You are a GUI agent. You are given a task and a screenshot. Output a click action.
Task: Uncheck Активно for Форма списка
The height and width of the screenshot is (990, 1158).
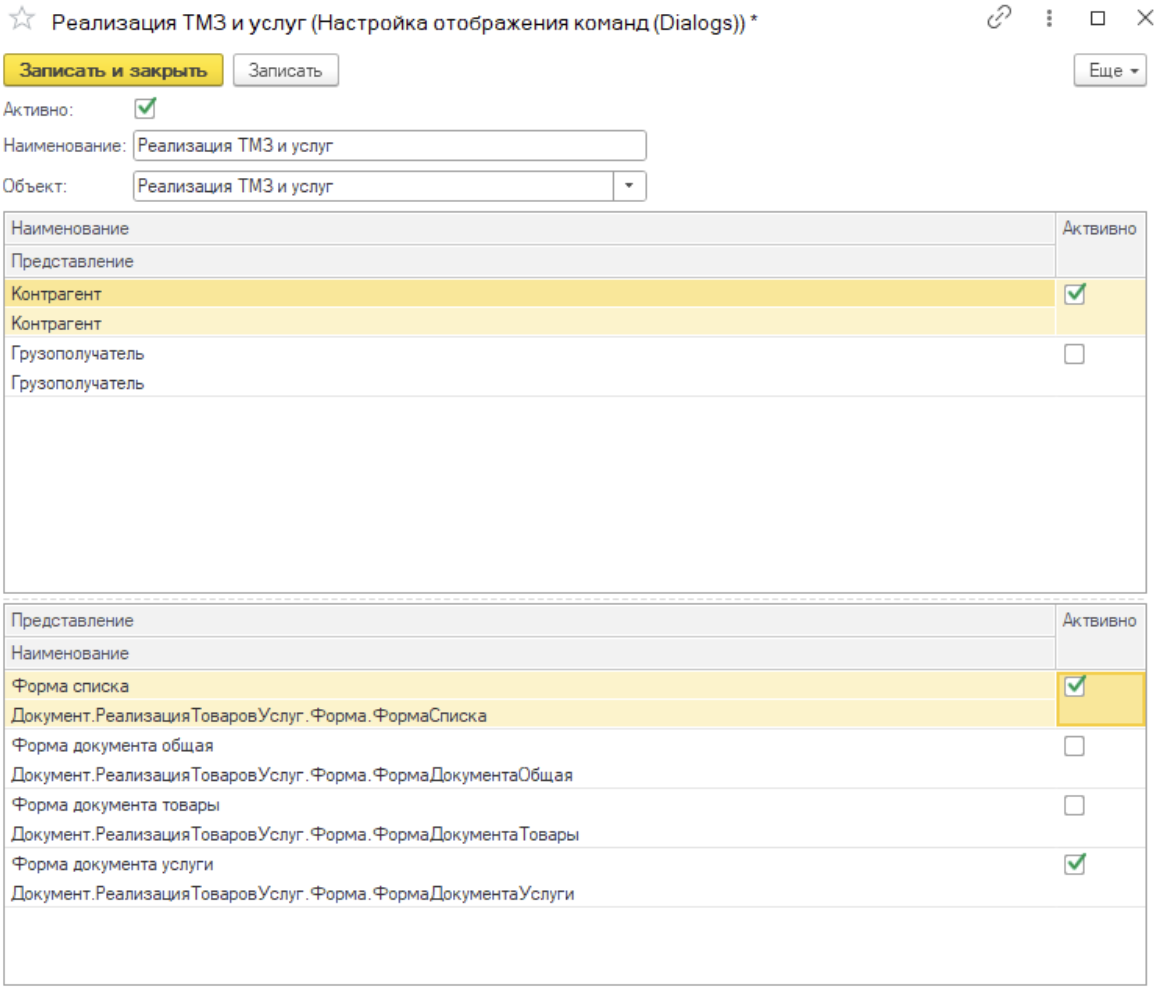point(1075,686)
